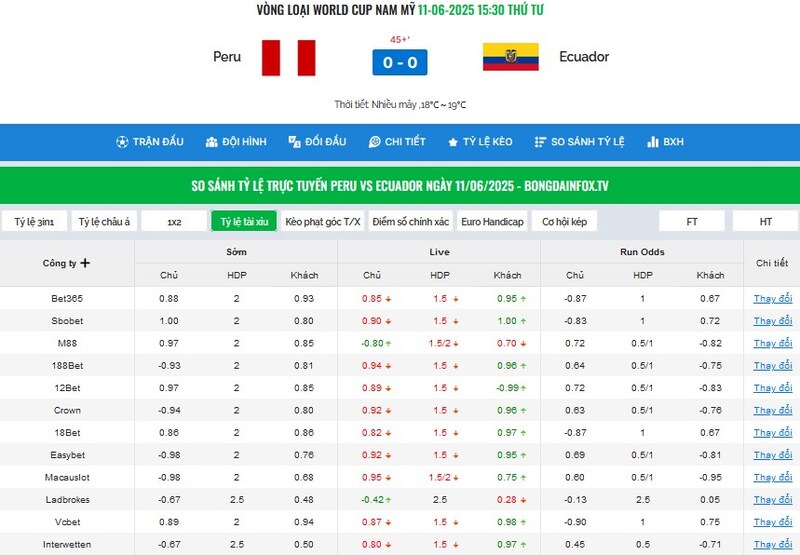Click the Vcbet company name
The image size is (800, 555).
pyautogui.click(x=67, y=522)
